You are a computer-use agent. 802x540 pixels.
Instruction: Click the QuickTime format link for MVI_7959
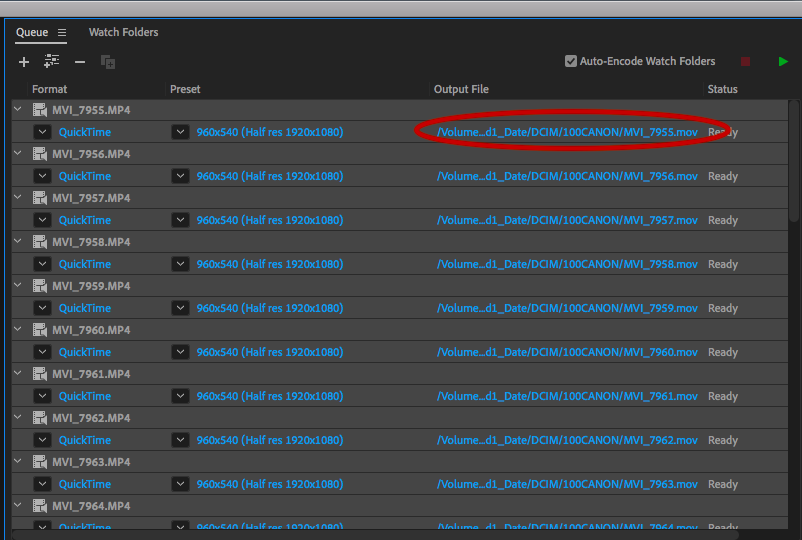click(85, 308)
